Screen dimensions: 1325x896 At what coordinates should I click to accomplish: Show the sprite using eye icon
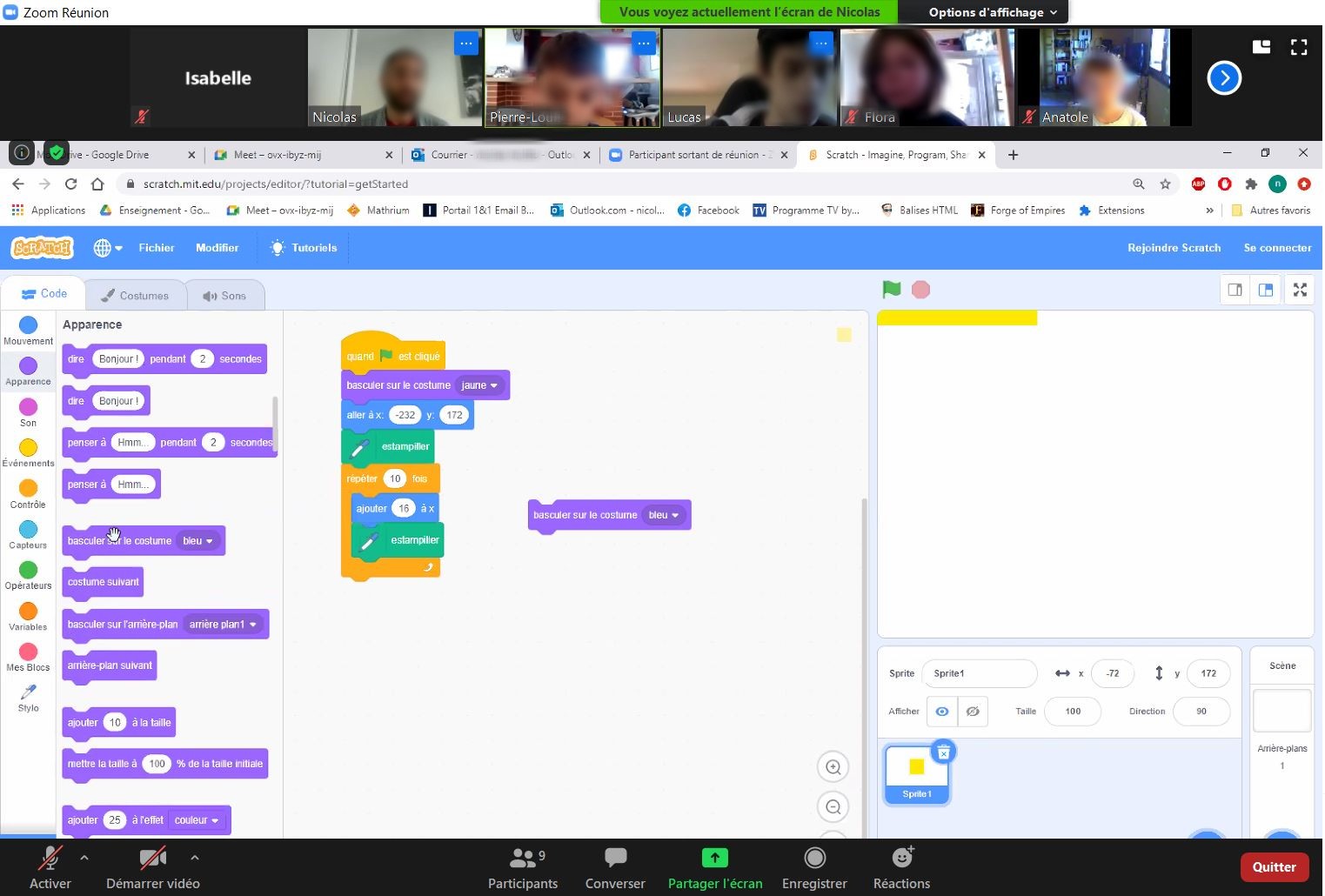[x=941, y=712]
